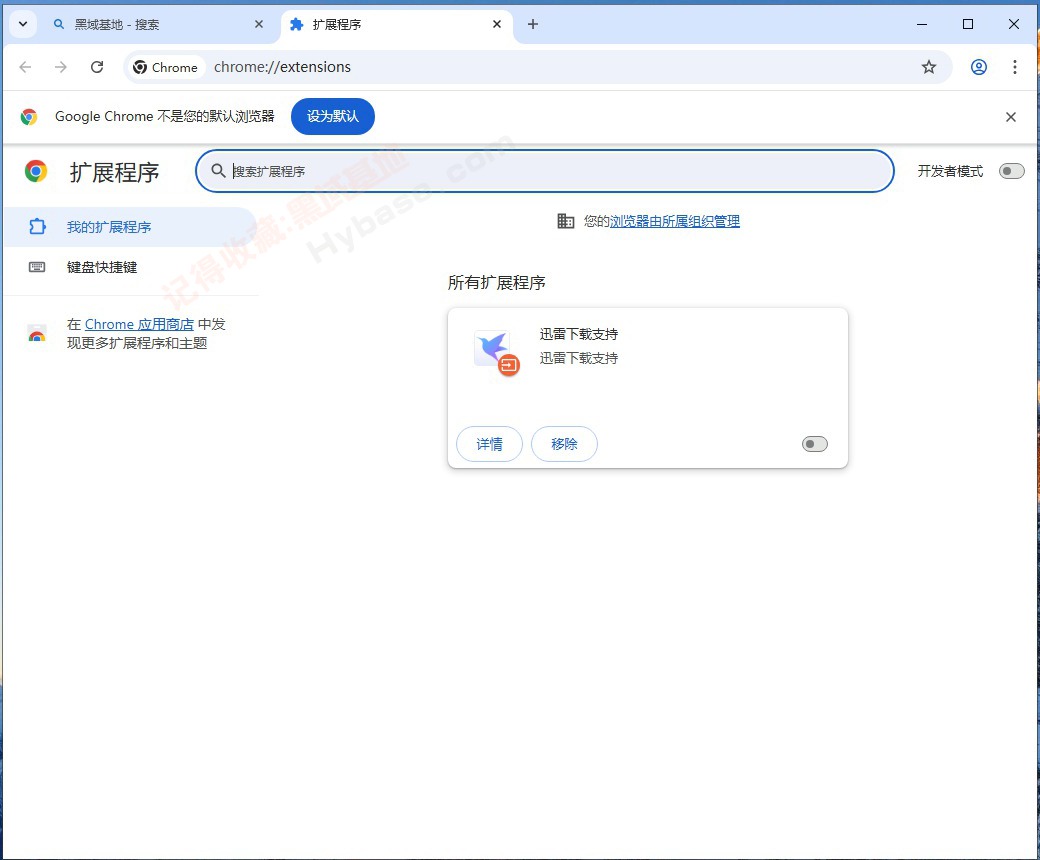Screen dimensions: 1040x860
Task: Click 设为默认 button
Action: tap(333, 116)
